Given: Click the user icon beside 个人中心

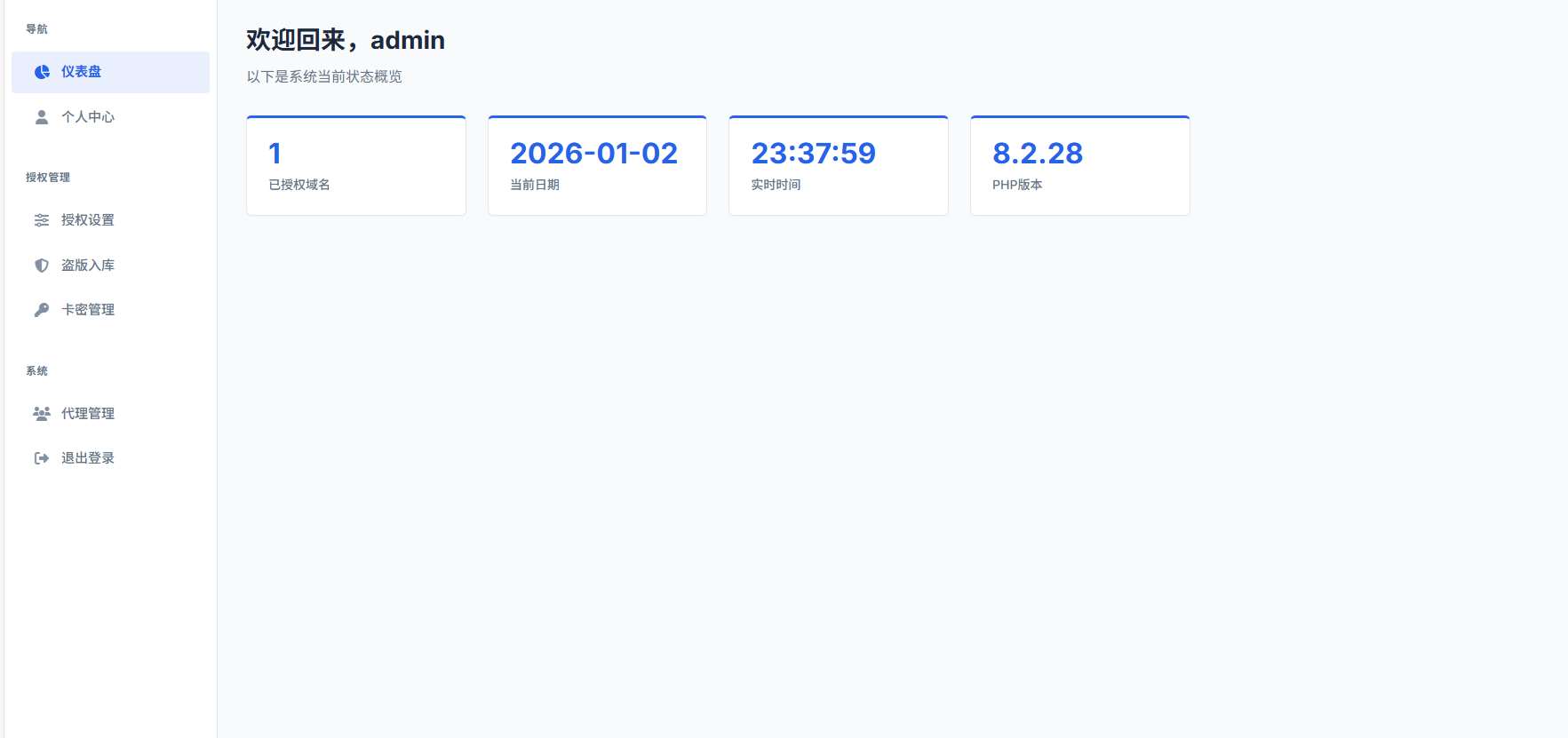Looking at the screenshot, I should (x=42, y=117).
